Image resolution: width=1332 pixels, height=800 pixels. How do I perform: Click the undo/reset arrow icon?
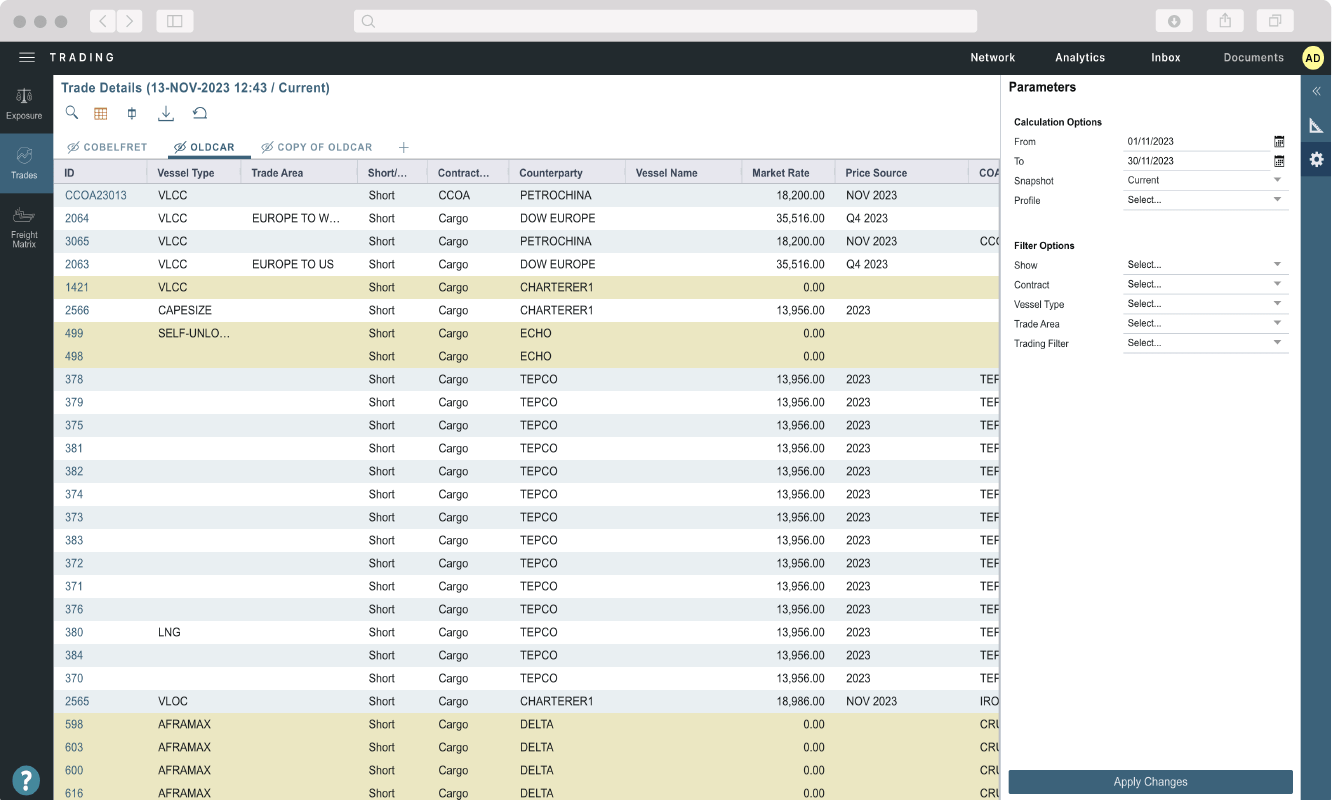point(200,114)
